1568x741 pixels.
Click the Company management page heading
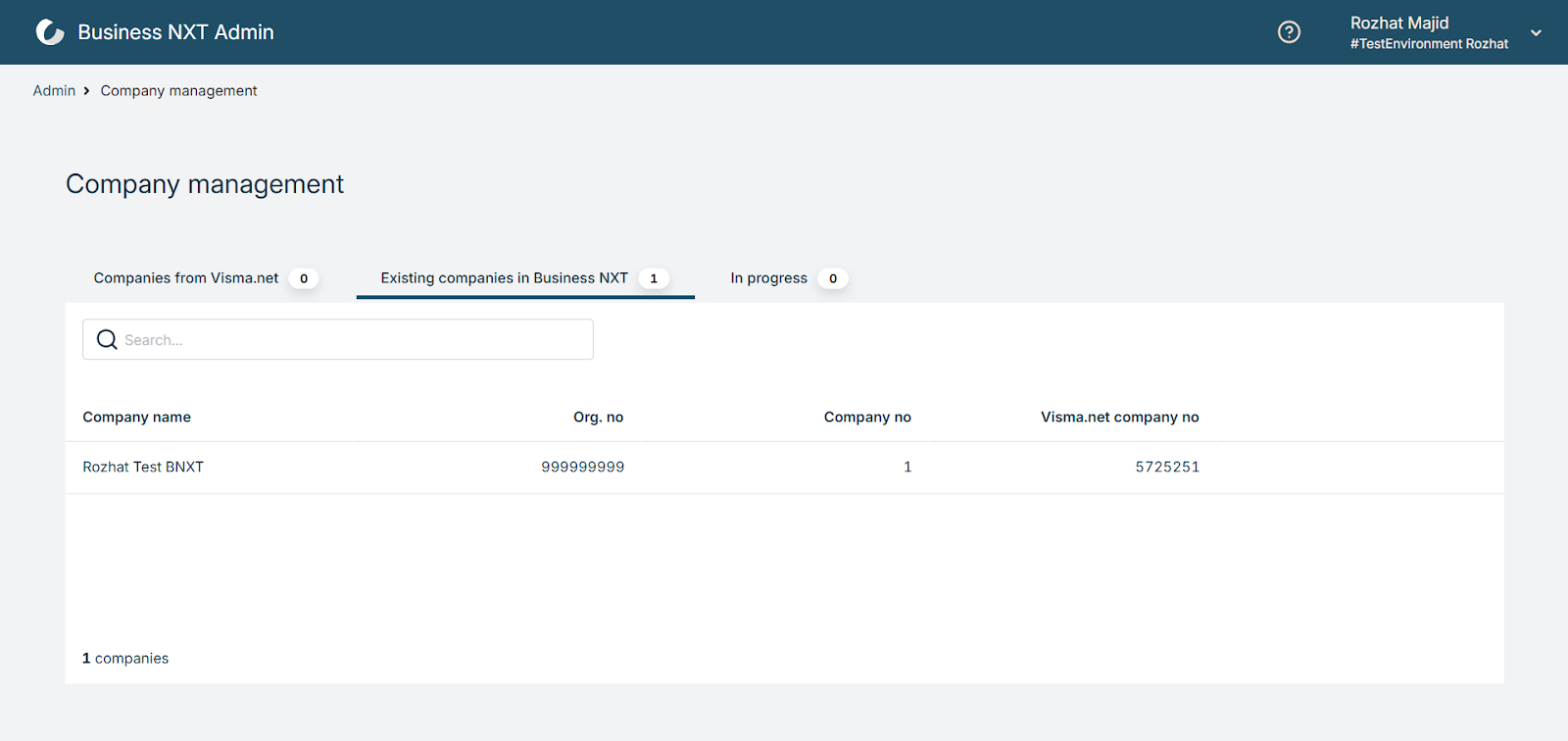point(205,184)
